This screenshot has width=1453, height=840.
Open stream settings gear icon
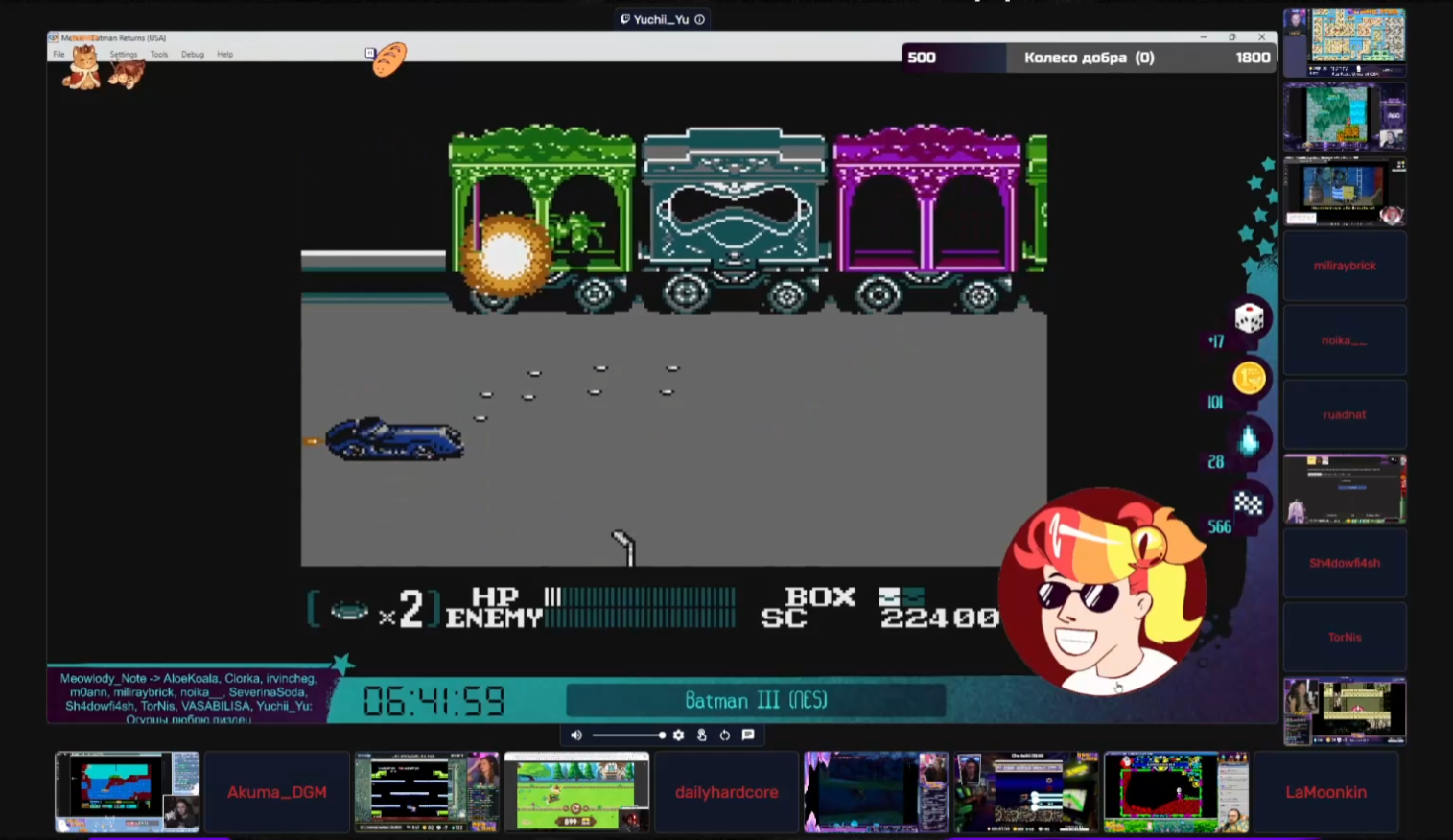pos(679,735)
